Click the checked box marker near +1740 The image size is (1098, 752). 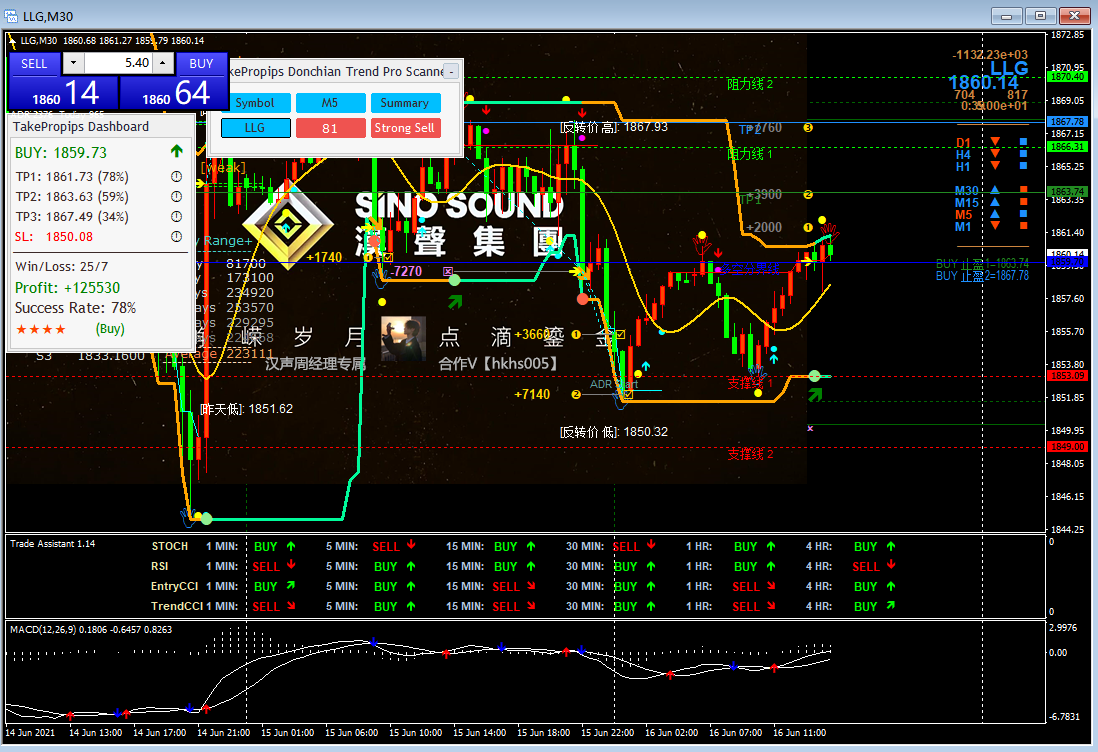point(388,257)
